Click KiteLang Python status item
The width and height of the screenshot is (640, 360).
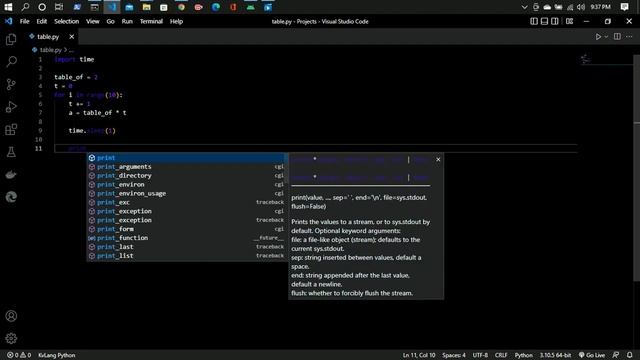(x=57, y=355)
